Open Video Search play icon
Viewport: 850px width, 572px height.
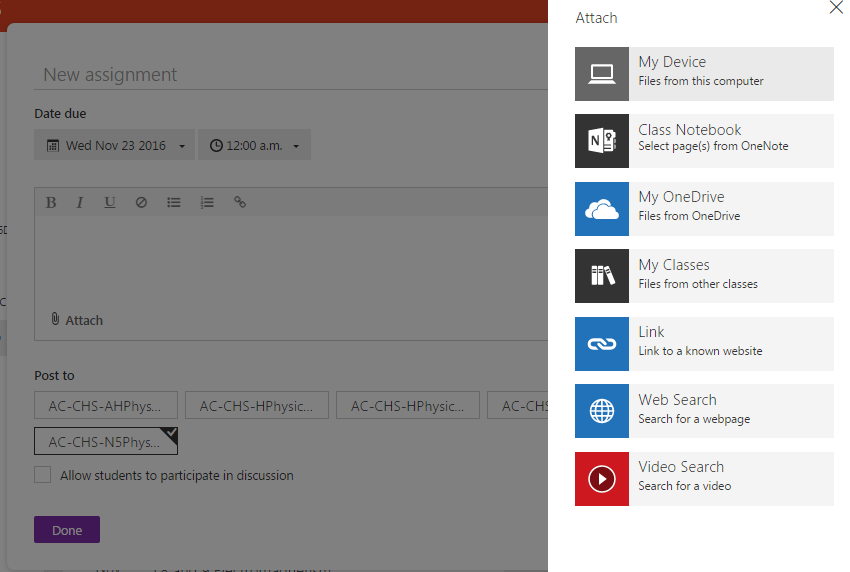coord(602,479)
